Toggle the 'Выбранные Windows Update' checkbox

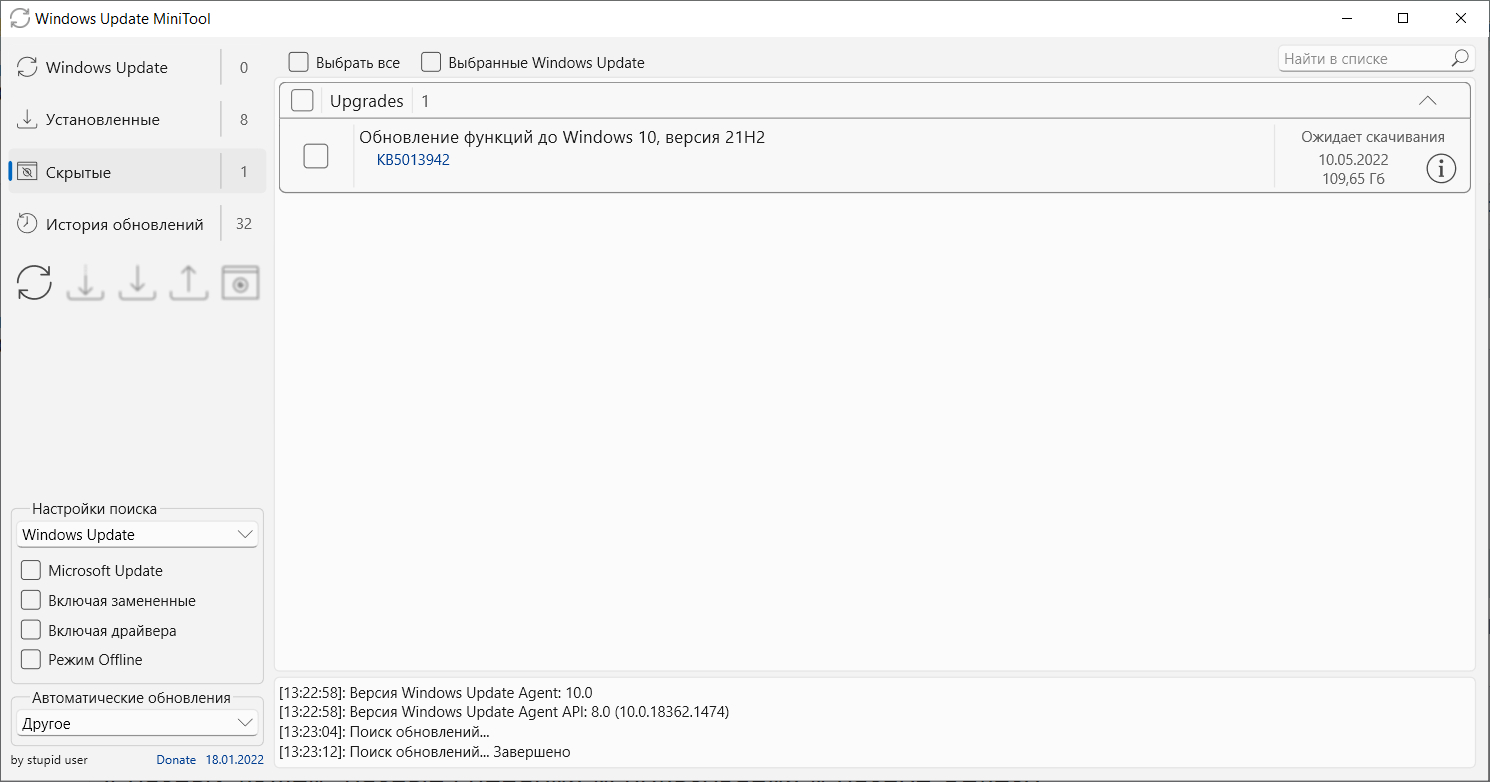[431, 62]
